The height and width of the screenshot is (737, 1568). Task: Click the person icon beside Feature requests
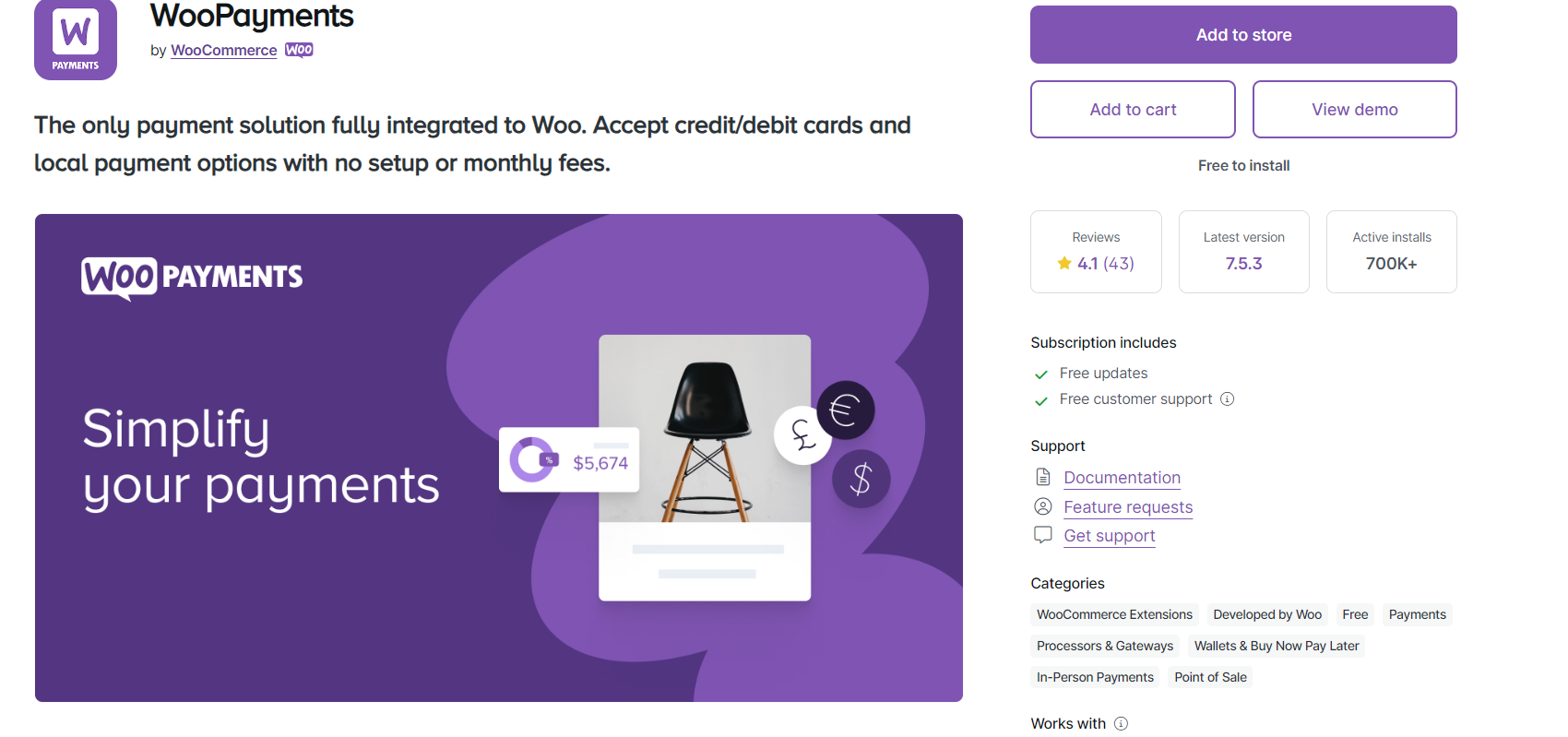pos(1043,505)
